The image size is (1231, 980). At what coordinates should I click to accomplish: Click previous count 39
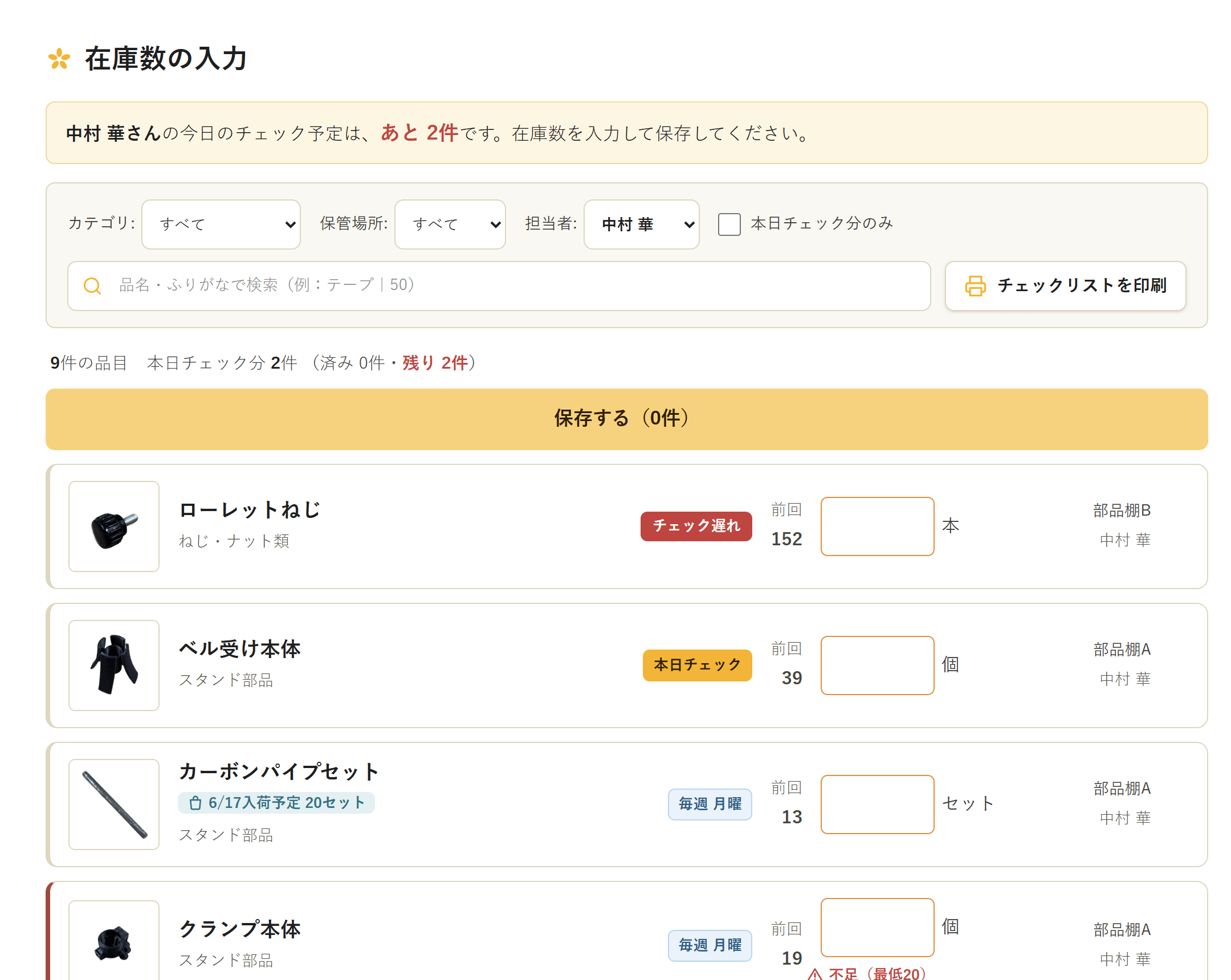pos(792,678)
